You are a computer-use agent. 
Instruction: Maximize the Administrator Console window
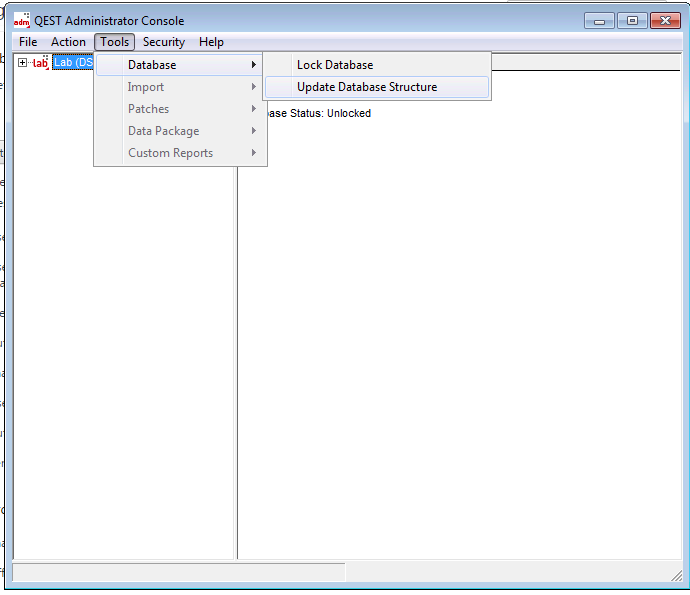coord(631,21)
